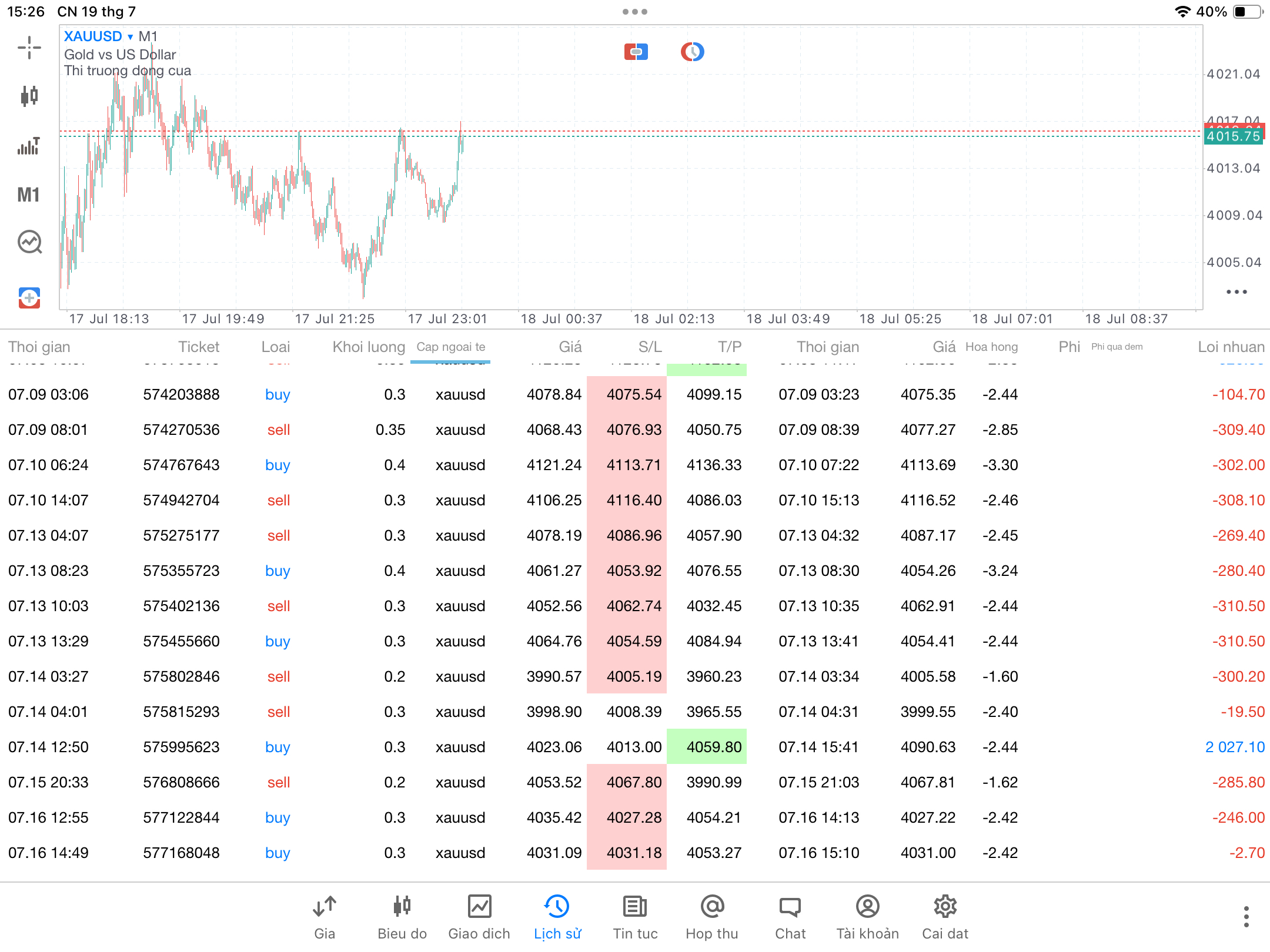The height and width of the screenshot is (952, 1270).
Task: Tap the Wi-Fi status icon
Action: coord(1182,12)
